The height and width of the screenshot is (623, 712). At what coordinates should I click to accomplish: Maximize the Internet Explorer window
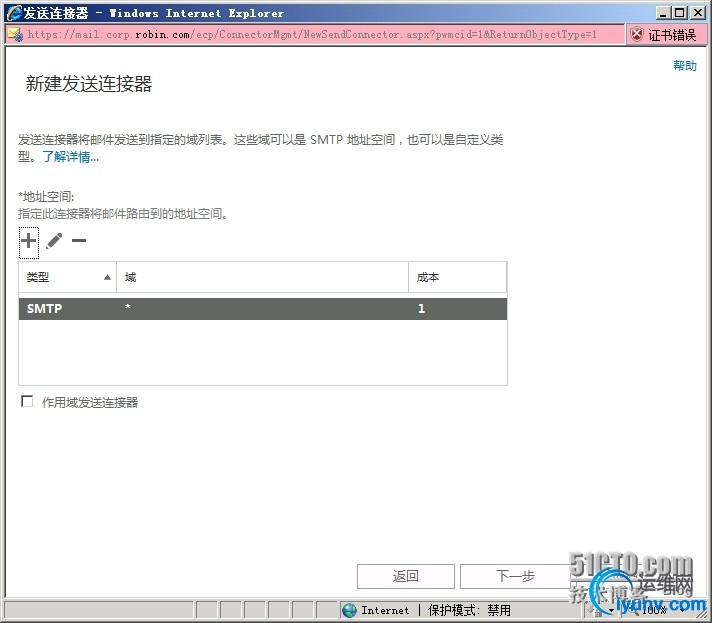pyautogui.click(x=679, y=13)
